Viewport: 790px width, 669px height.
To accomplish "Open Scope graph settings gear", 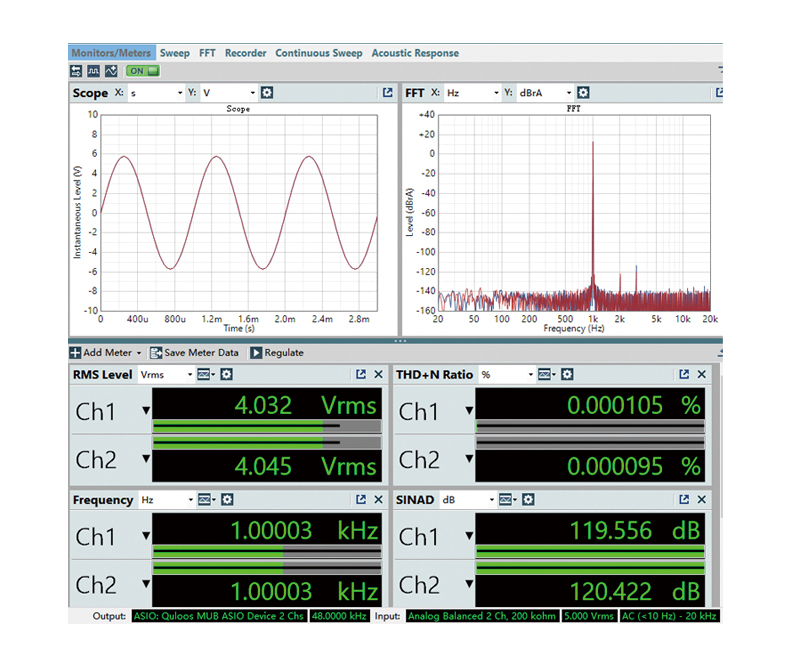I will pos(267,93).
